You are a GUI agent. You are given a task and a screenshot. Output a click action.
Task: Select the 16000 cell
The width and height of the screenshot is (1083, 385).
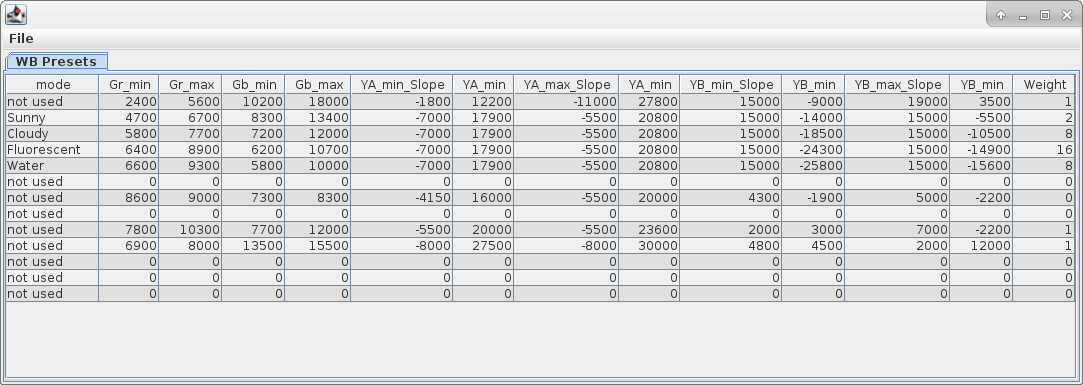click(483, 198)
